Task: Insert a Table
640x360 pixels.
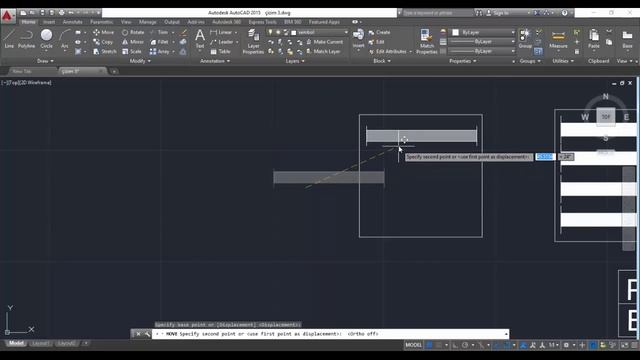Action: (x=221, y=52)
